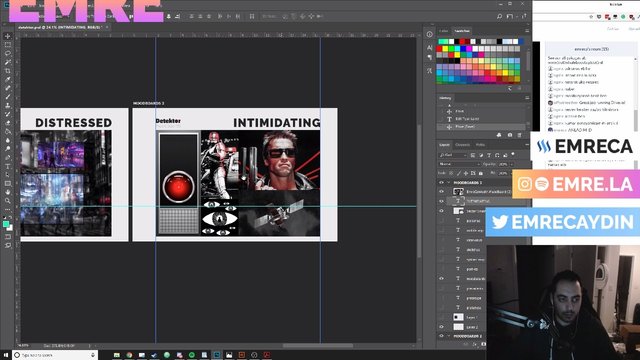Click the canvas horizontal scrollbar

[318, 346]
